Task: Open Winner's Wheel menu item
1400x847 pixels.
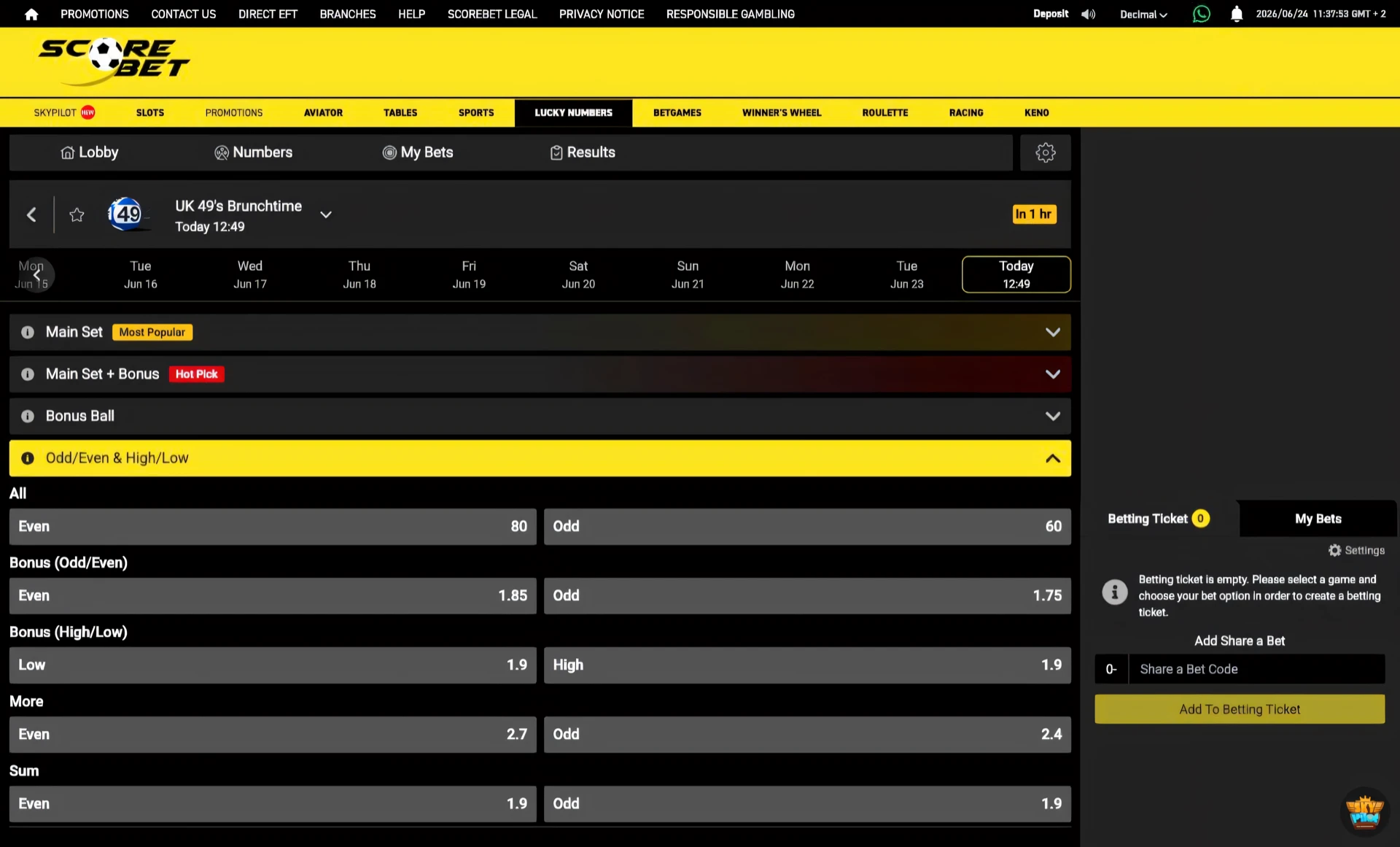Action: [x=782, y=112]
